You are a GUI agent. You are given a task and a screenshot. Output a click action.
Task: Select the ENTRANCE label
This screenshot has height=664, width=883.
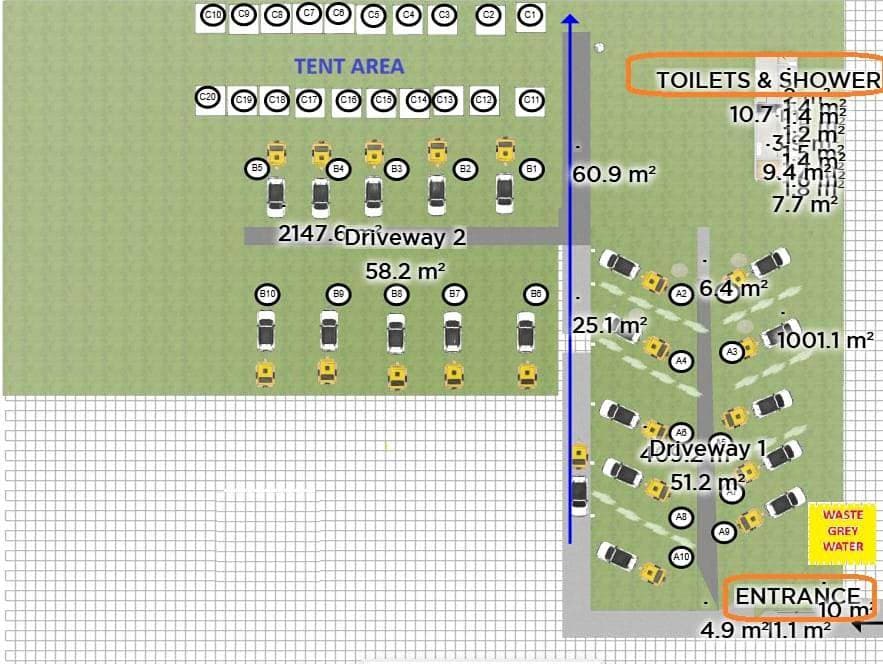click(798, 596)
